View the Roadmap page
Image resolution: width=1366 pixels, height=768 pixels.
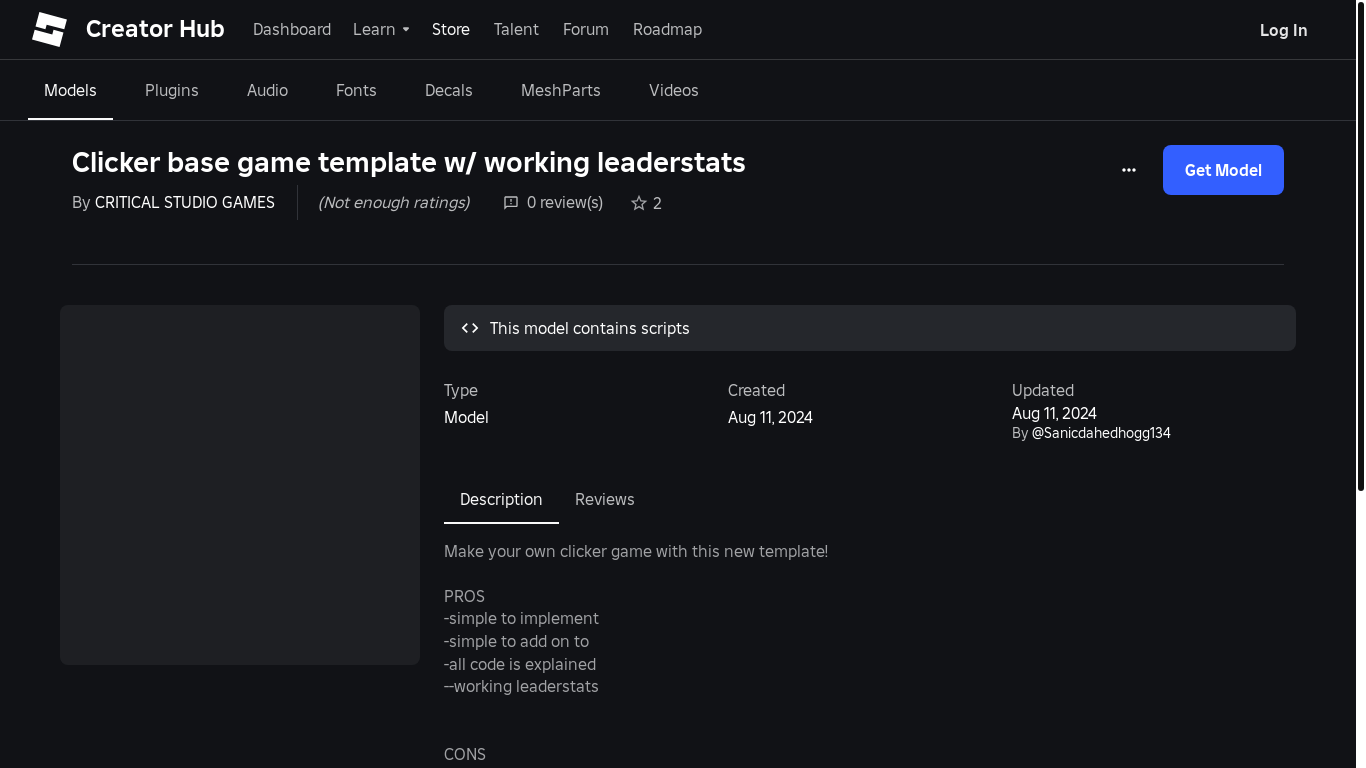coord(667,30)
